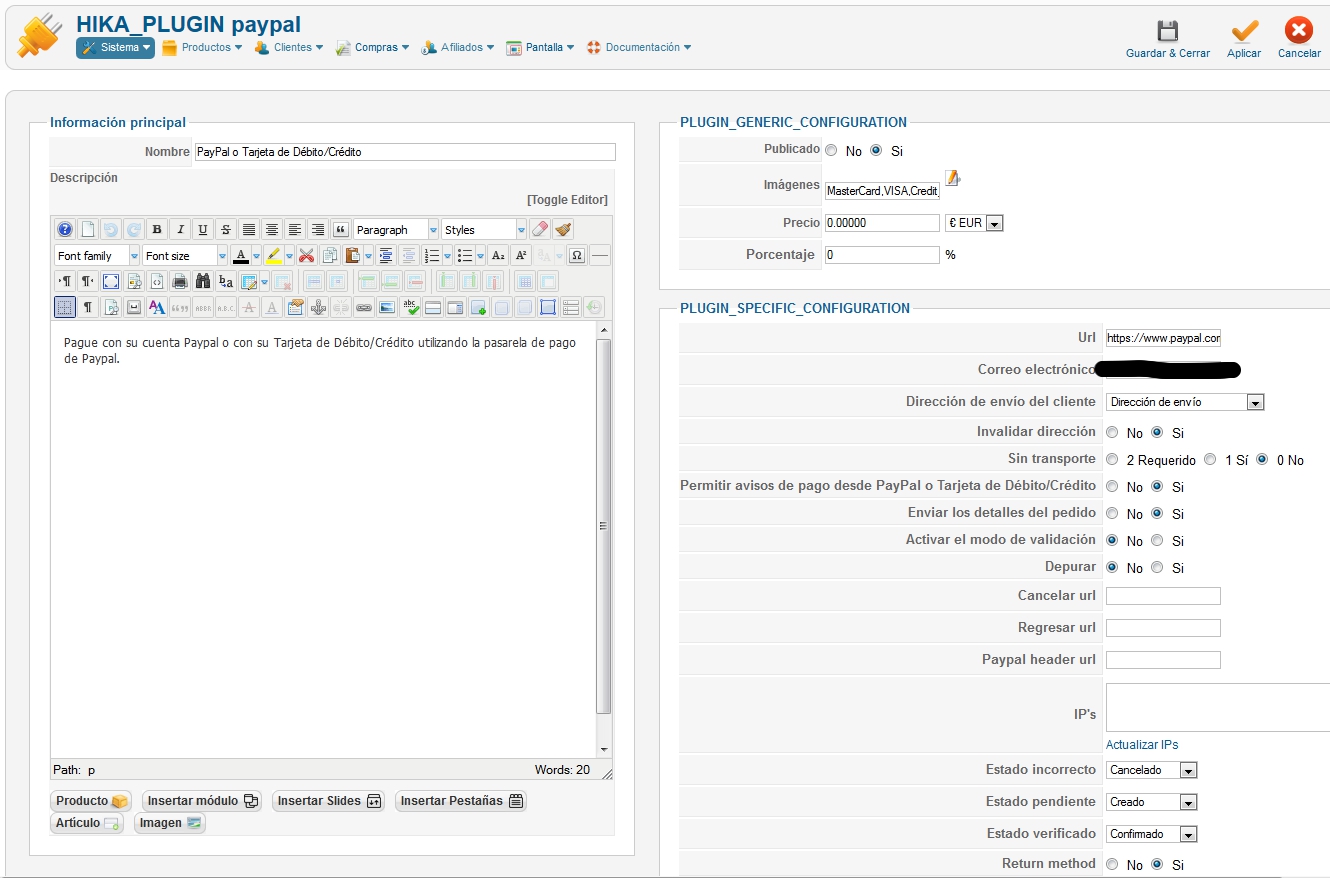Select '2 Requerido' for Sin transporte

1112,460
